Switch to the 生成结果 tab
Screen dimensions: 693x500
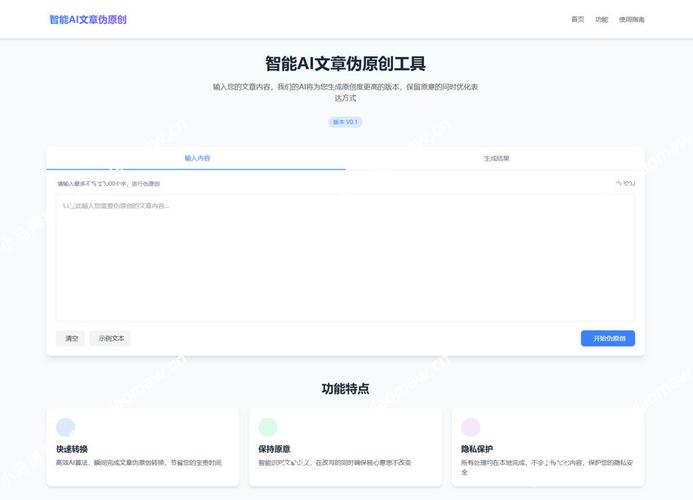pos(495,158)
